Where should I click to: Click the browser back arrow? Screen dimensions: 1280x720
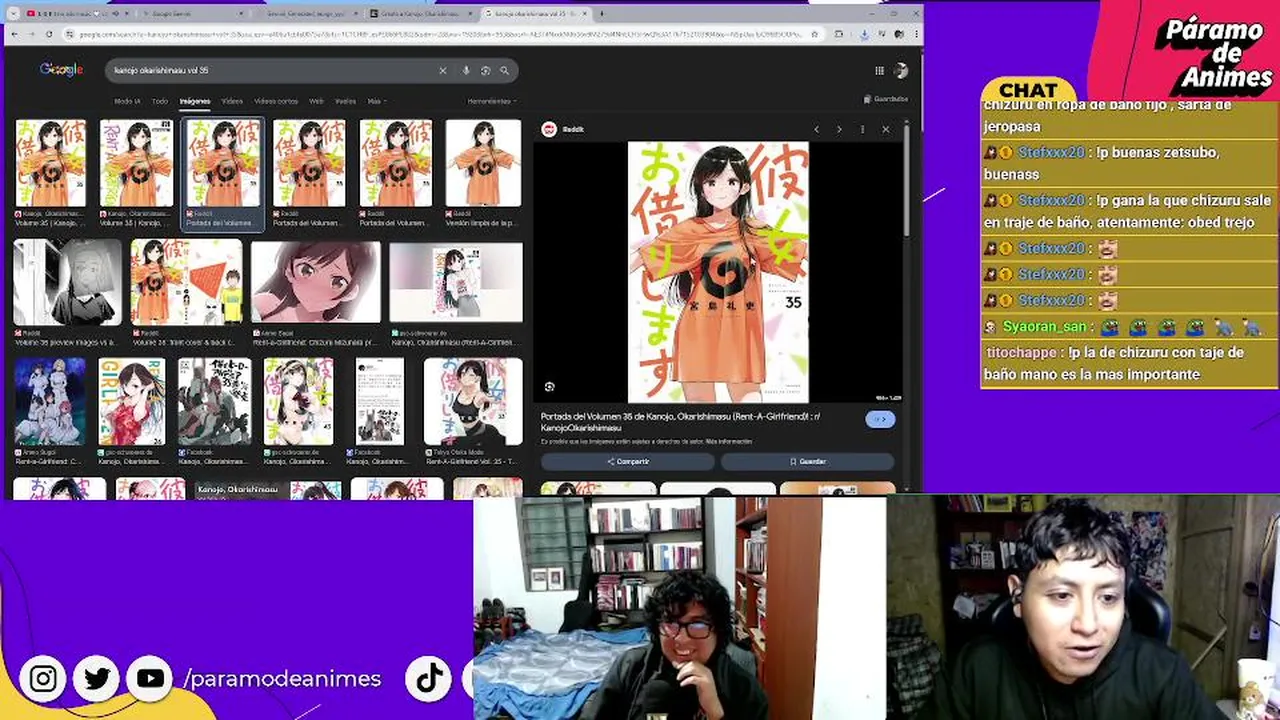(14, 34)
